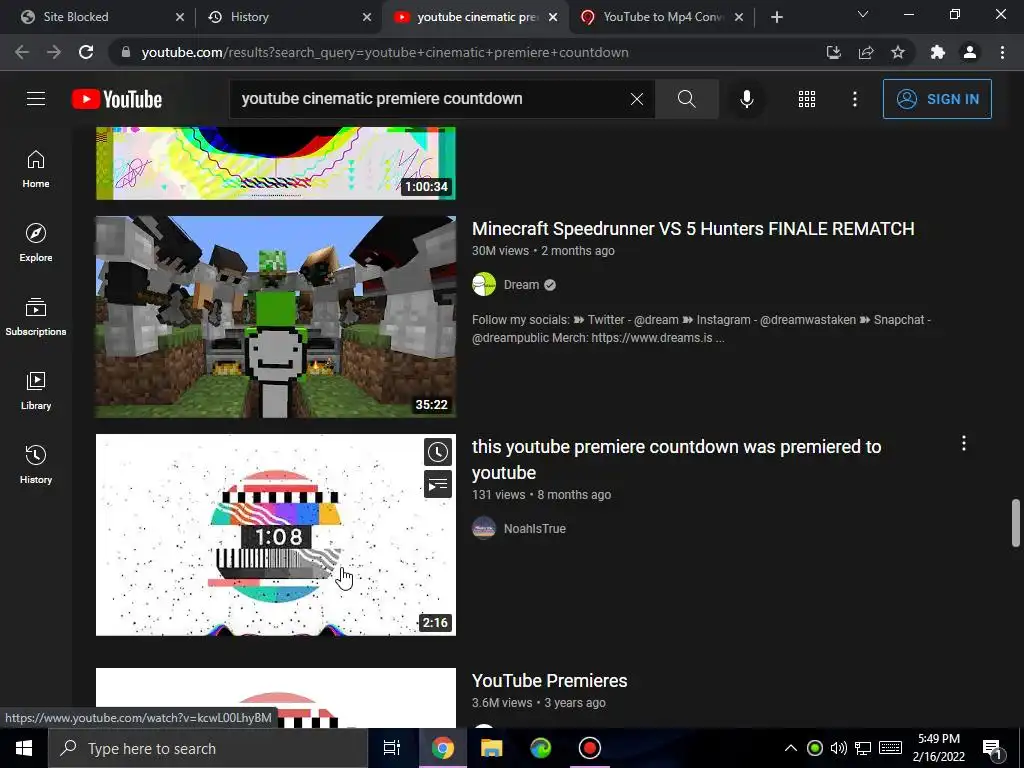Open the red recorder app on taskbar
Screen dimensions: 1024x768
tap(590, 748)
